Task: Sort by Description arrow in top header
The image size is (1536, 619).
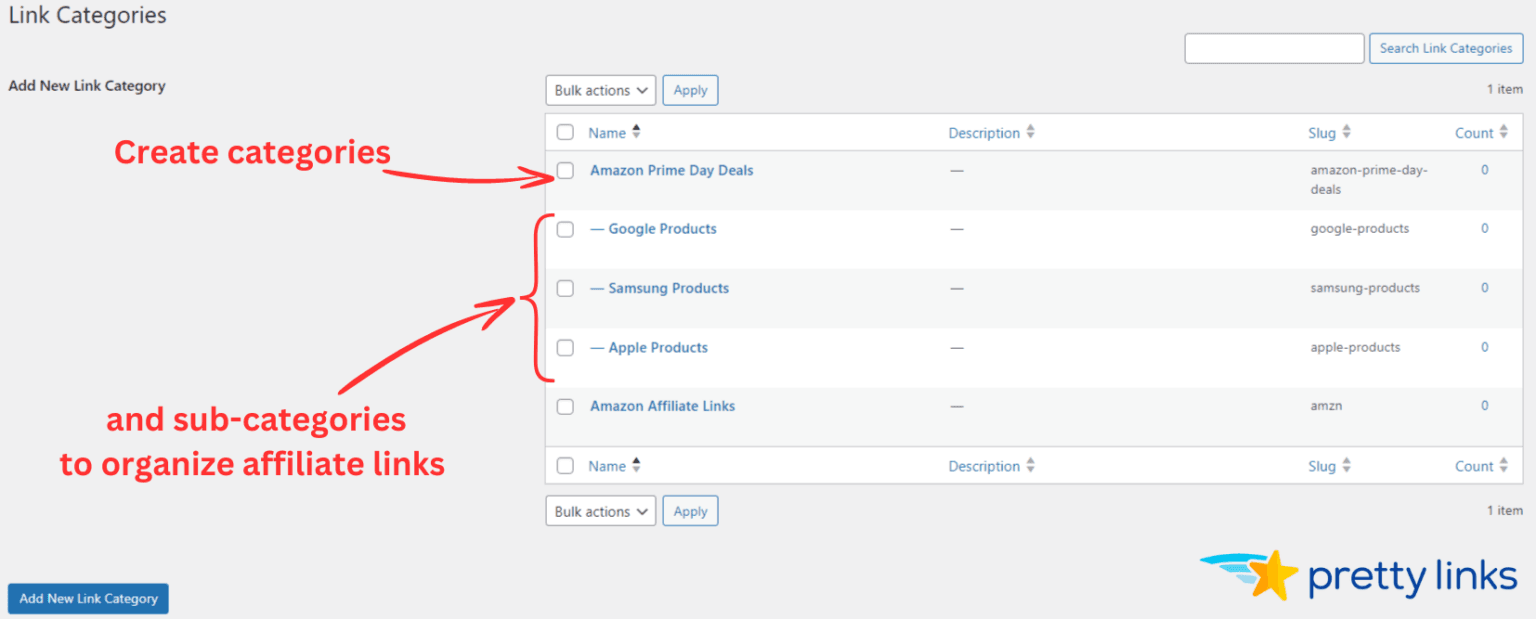Action: pyautogui.click(x=1030, y=132)
